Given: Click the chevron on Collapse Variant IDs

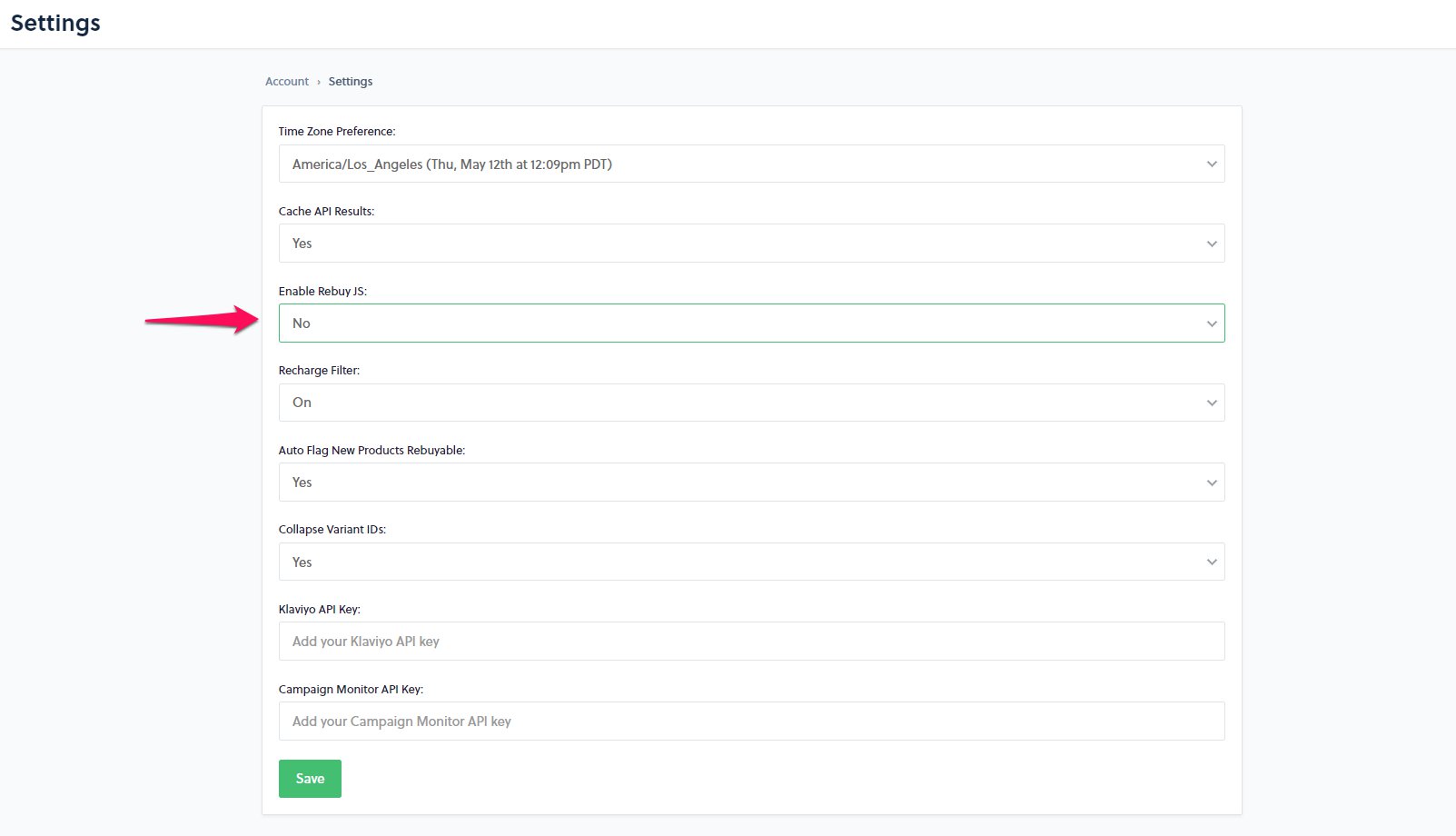Looking at the screenshot, I should [x=1211, y=562].
